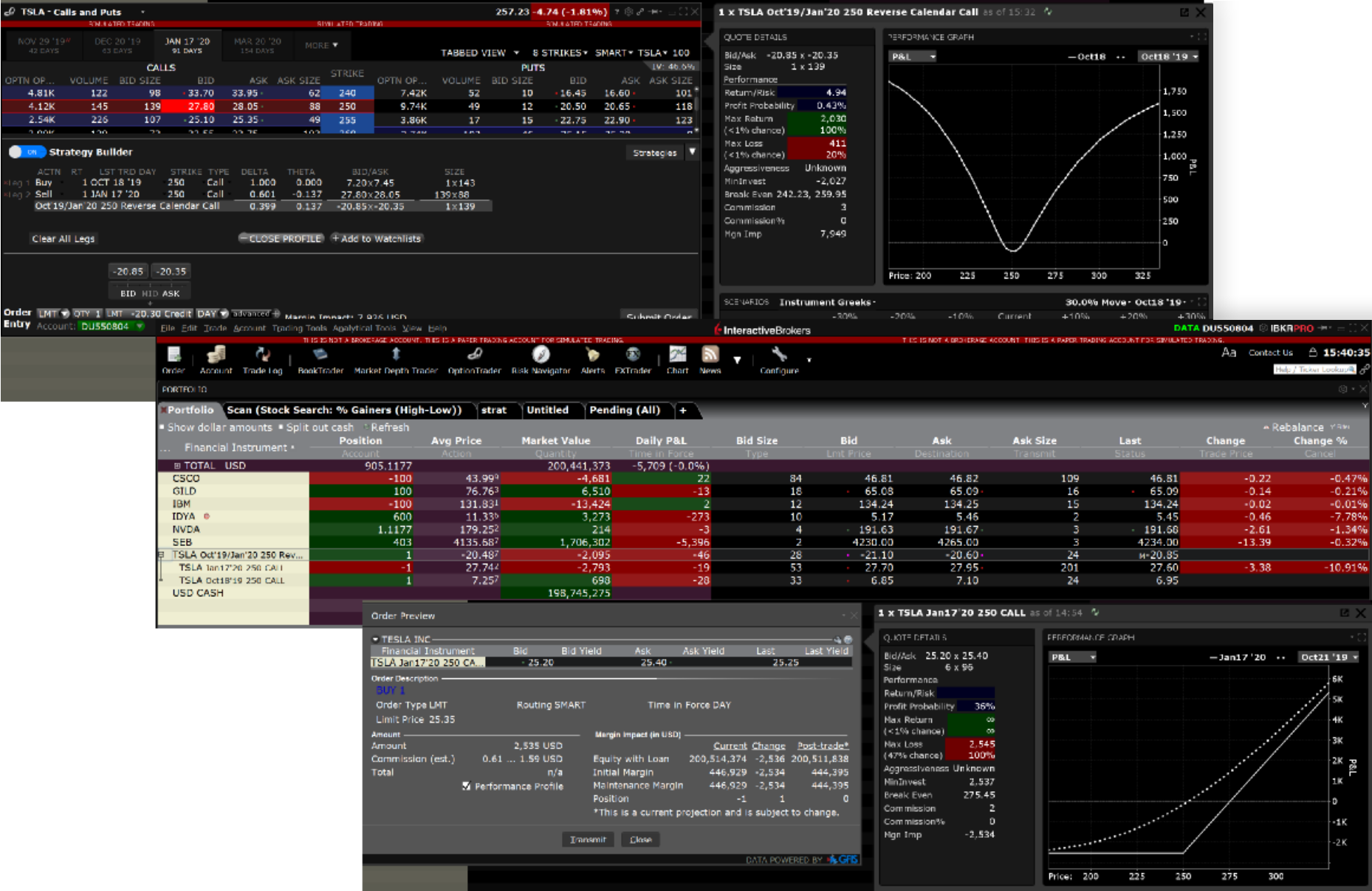The image size is (1372, 891).
Task: Click the gear icon in TSLA option chain header
Action: click(x=628, y=12)
